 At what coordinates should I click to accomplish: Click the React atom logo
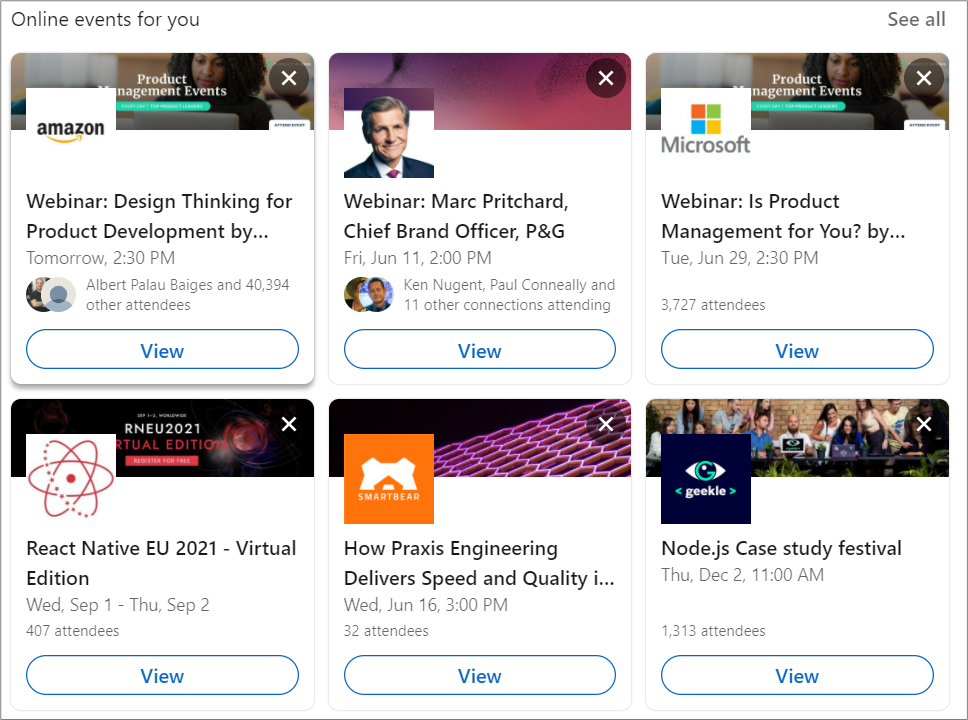[x=71, y=478]
